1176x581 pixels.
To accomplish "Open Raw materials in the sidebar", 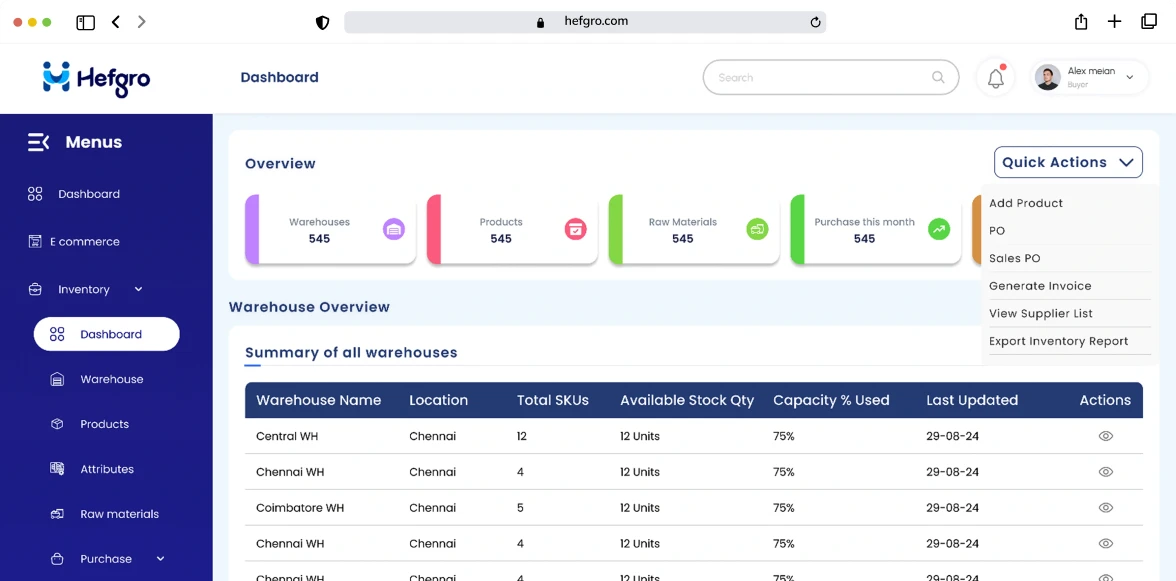I will (119, 514).
